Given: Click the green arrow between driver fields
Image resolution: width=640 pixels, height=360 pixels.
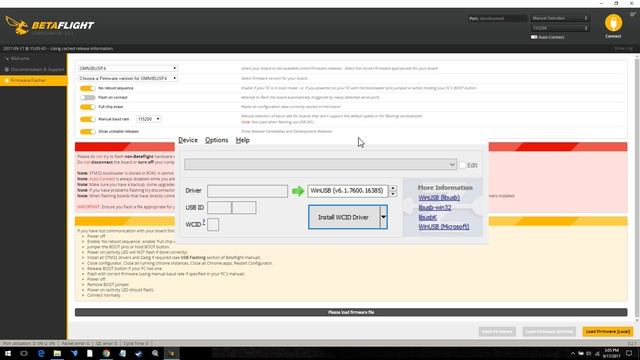Looking at the screenshot, I should coord(298,191).
